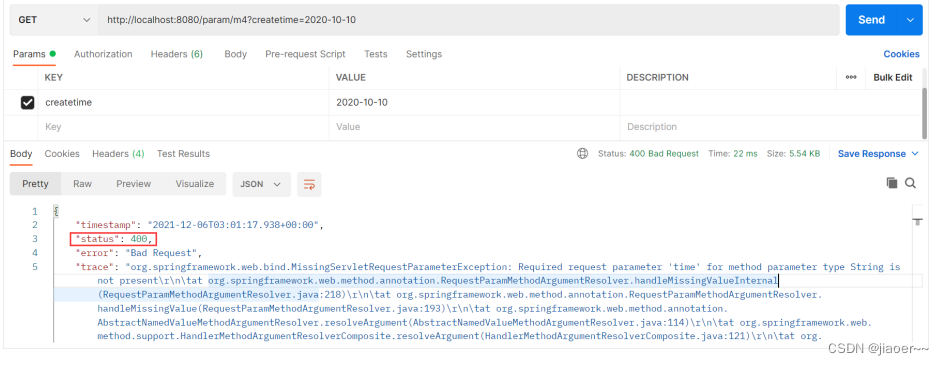
Task: Open the JSON format dropdown
Action: click(x=261, y=184)
